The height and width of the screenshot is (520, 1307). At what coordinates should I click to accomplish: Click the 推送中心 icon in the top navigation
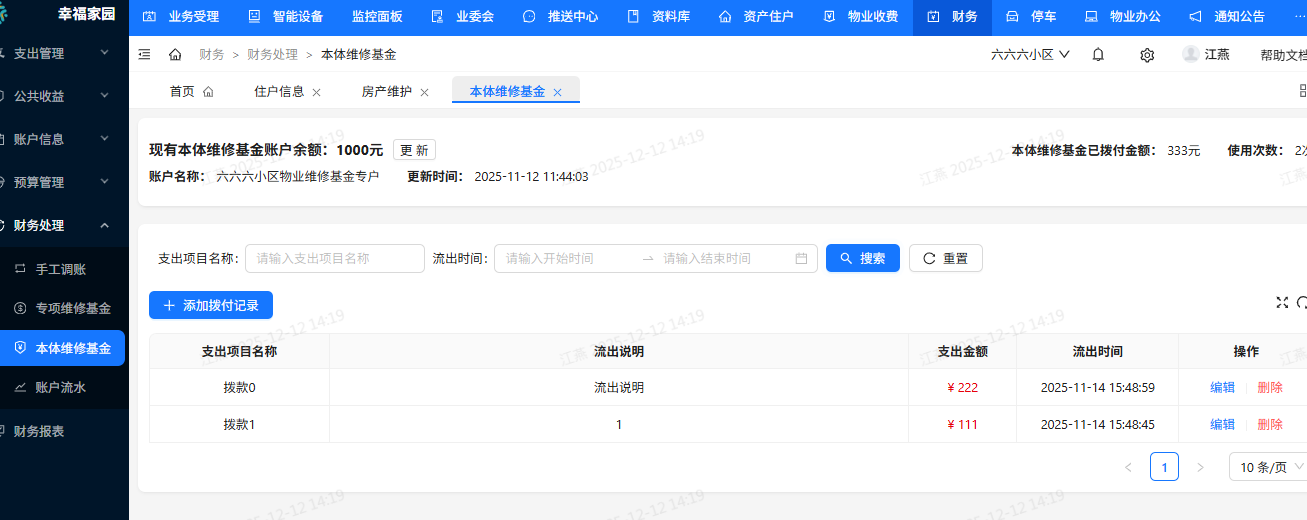529,17
